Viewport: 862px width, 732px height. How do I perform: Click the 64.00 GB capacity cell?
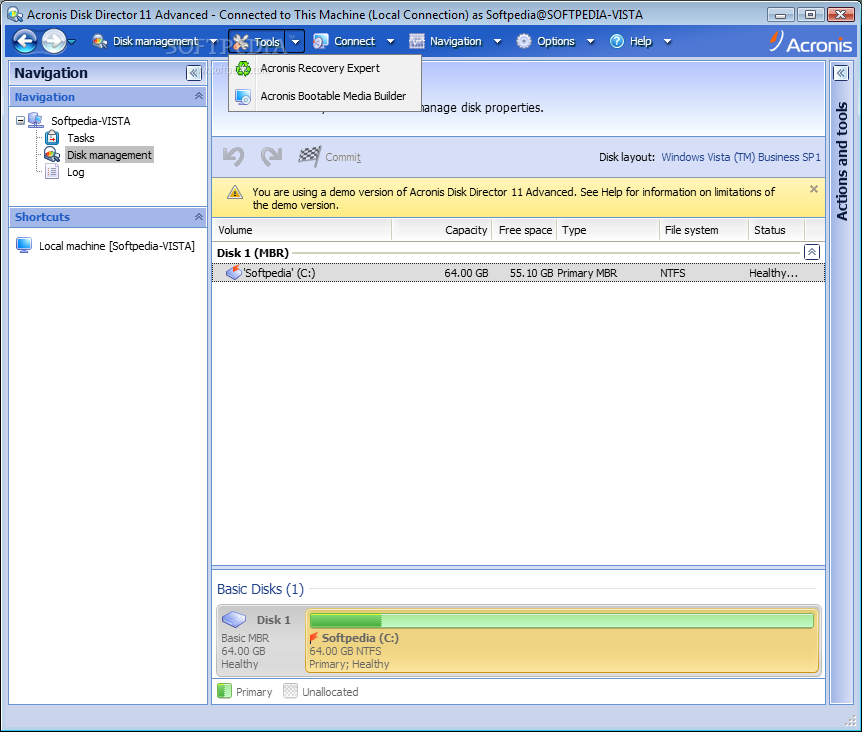[x=466, y=273]
